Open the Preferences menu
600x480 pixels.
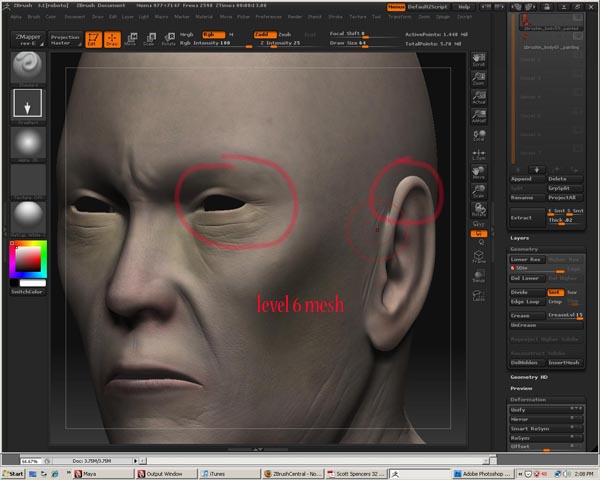click(268, 17)
